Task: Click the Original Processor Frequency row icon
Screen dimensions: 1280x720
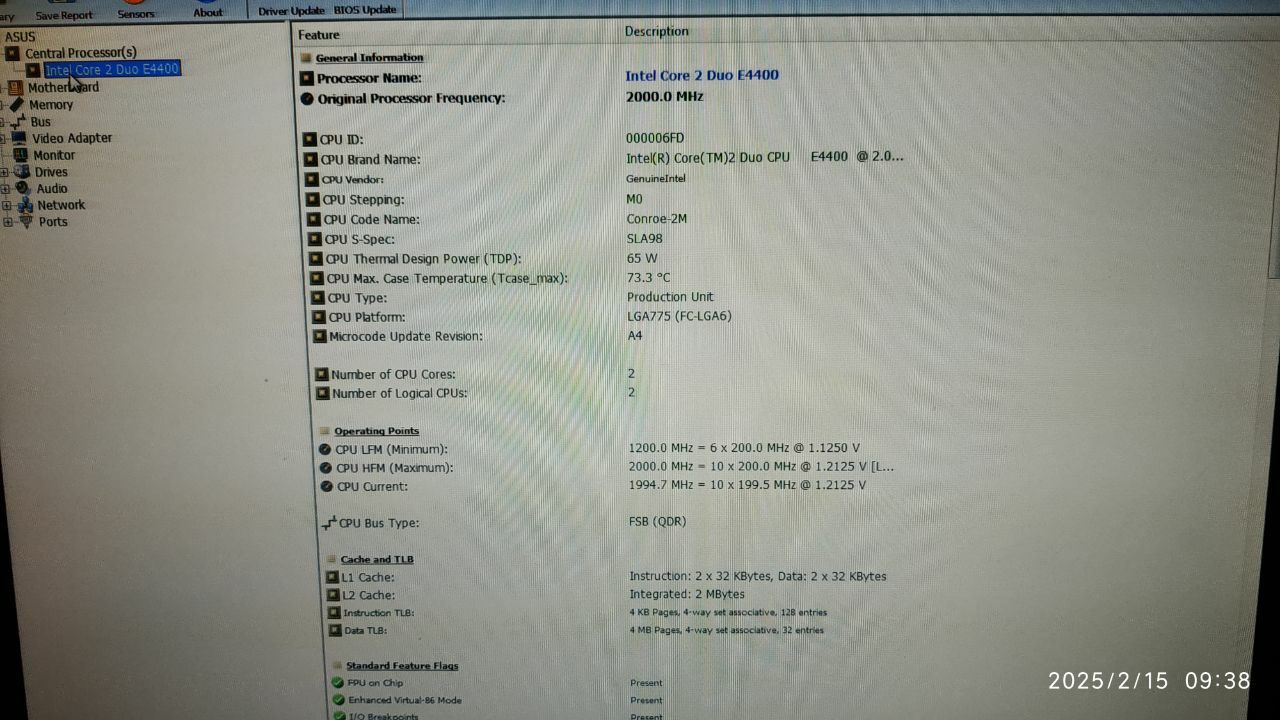Action: click(x=307, y=98)
